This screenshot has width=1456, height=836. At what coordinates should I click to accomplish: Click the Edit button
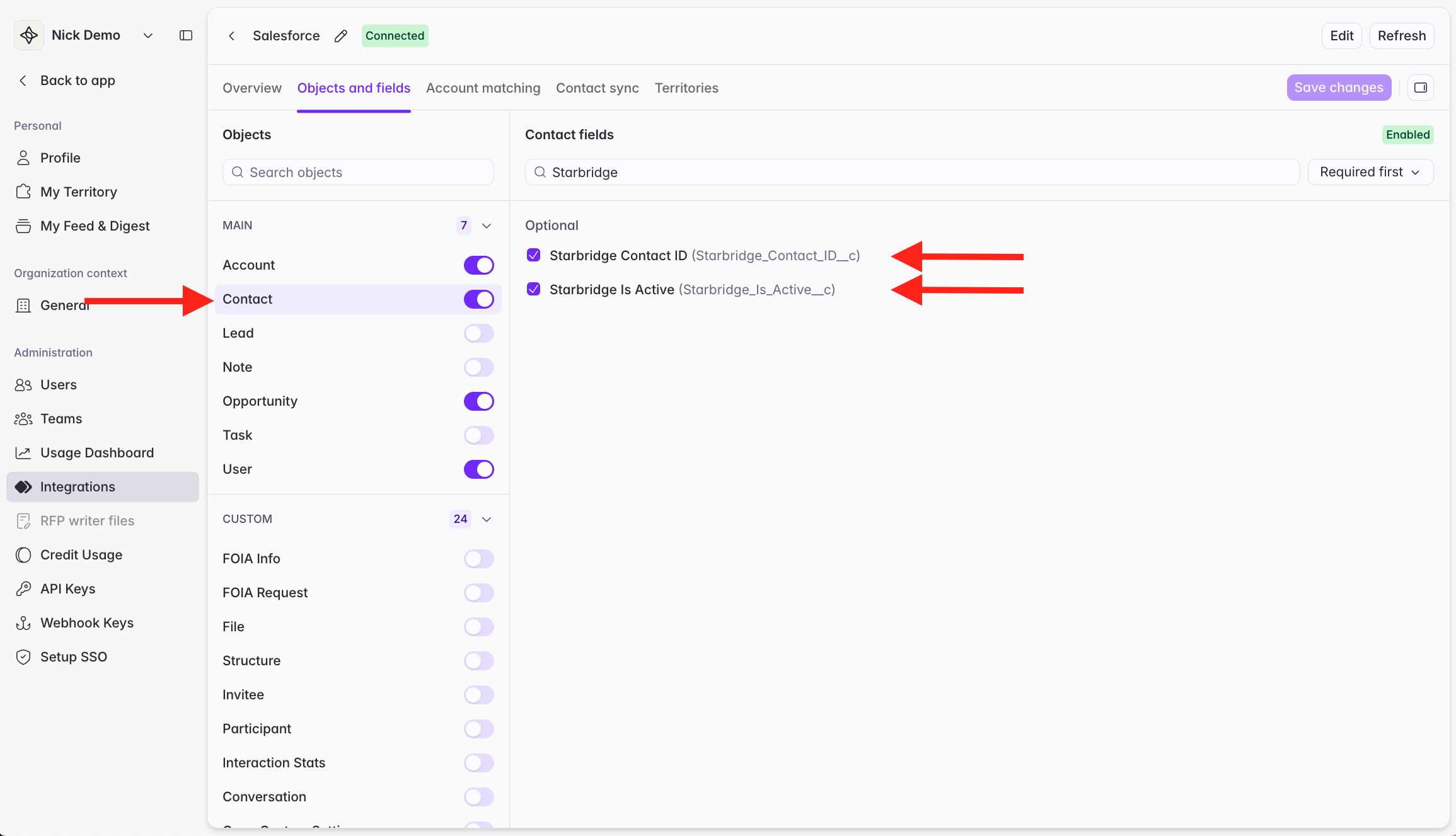click(1342, 36)
